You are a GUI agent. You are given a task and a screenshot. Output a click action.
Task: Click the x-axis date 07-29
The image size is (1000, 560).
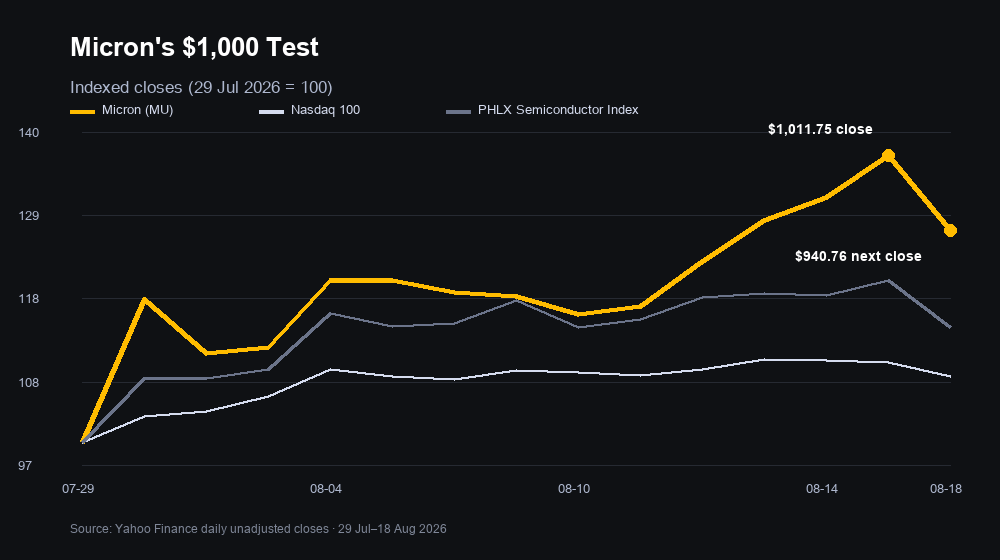click(x=78, y=489)
